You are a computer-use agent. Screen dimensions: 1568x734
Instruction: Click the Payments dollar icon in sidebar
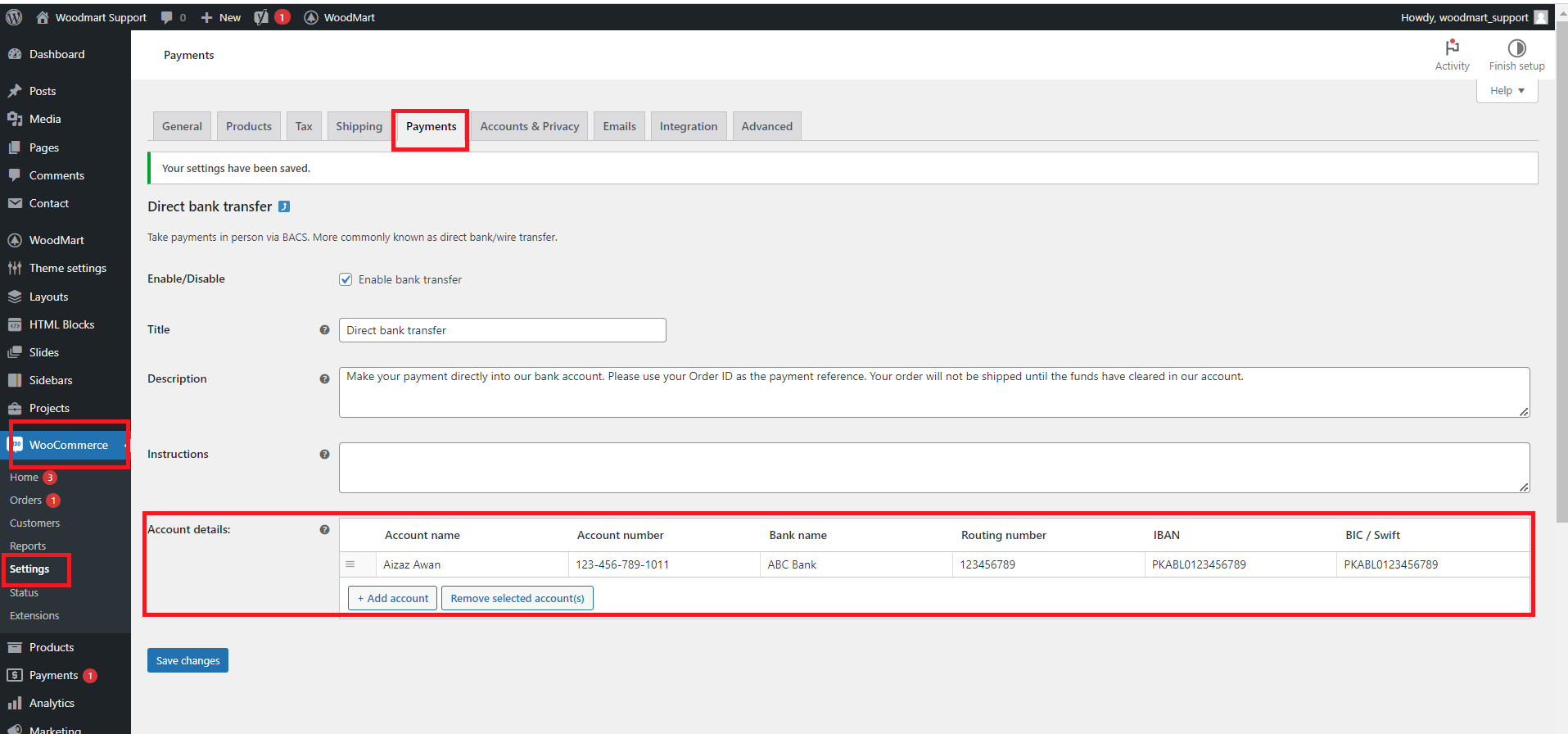(x=15, y=675)
